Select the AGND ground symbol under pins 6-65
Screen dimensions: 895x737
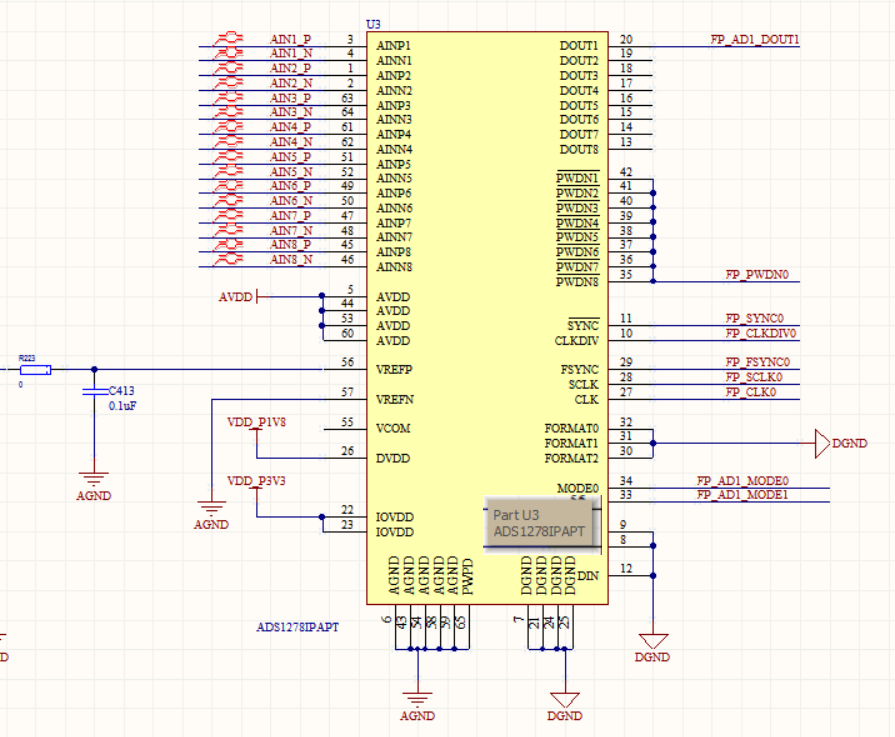click(417, 699)
